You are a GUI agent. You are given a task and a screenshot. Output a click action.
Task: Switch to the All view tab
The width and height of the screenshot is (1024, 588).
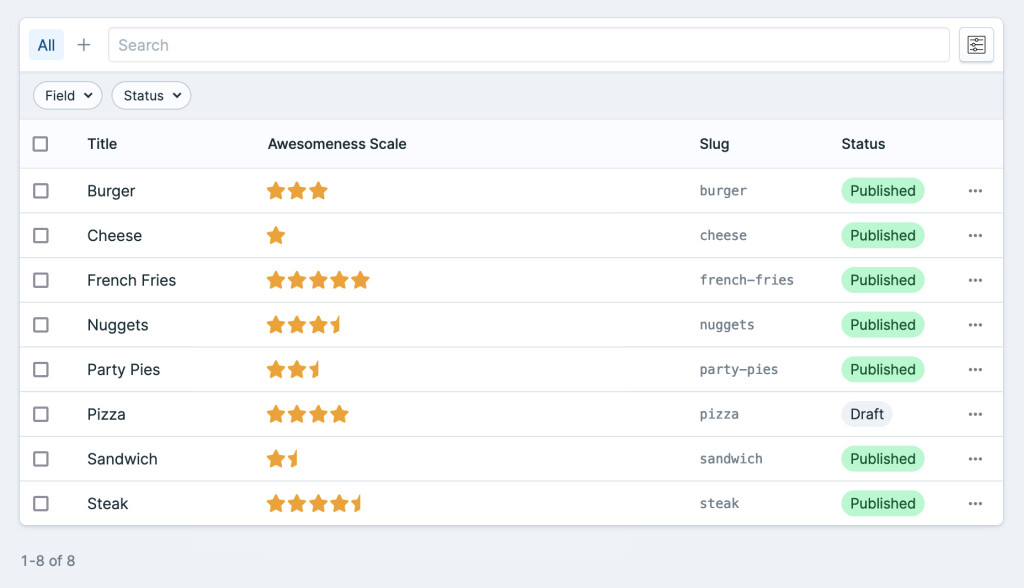tap(46, 45)
